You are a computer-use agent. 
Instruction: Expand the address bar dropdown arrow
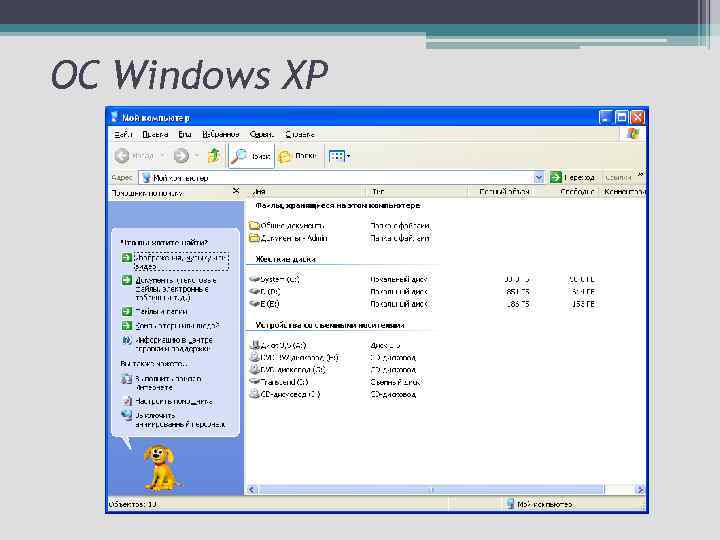539,177
